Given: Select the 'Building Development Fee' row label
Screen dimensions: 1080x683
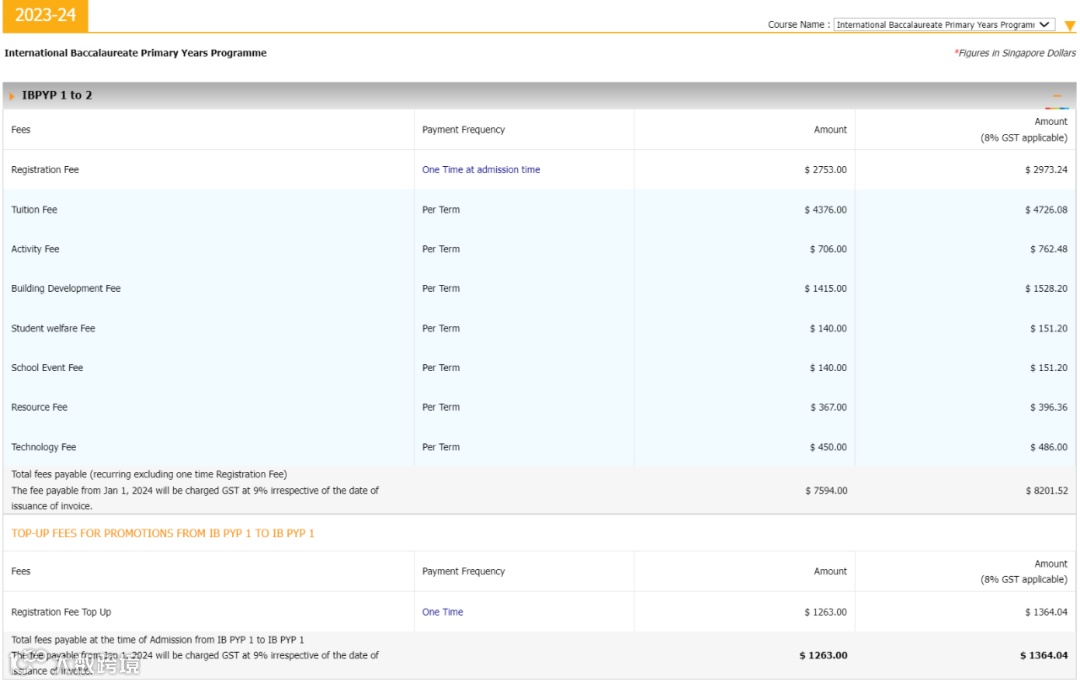Looking at the screenshot, I should tap(65, 288).
